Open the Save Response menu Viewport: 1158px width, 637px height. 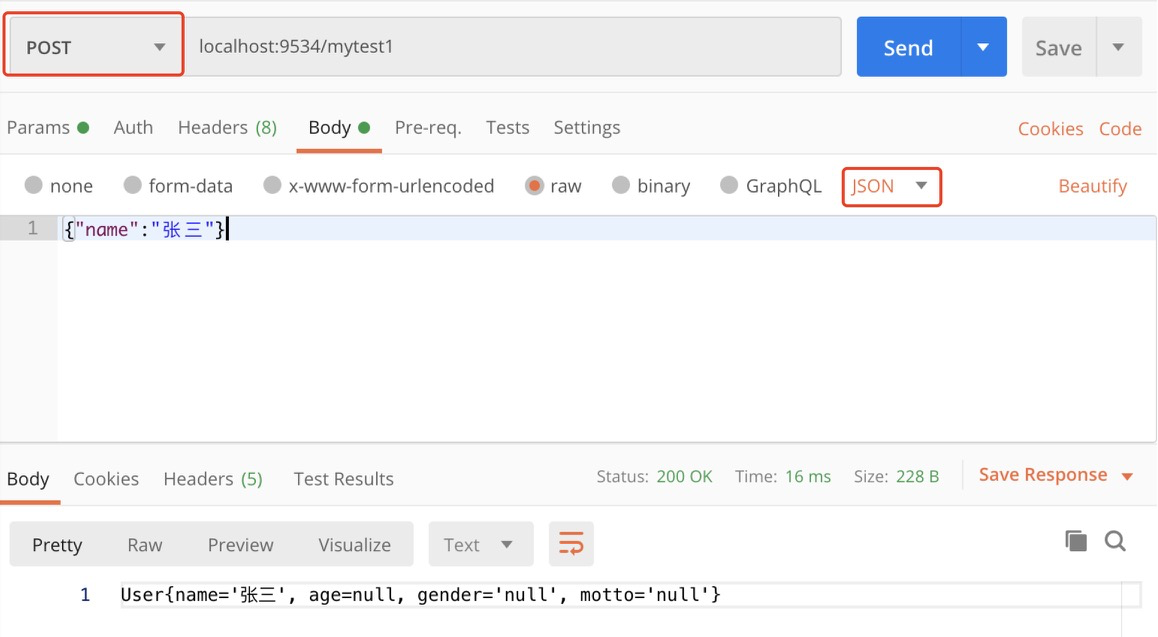coord(1055,475)
